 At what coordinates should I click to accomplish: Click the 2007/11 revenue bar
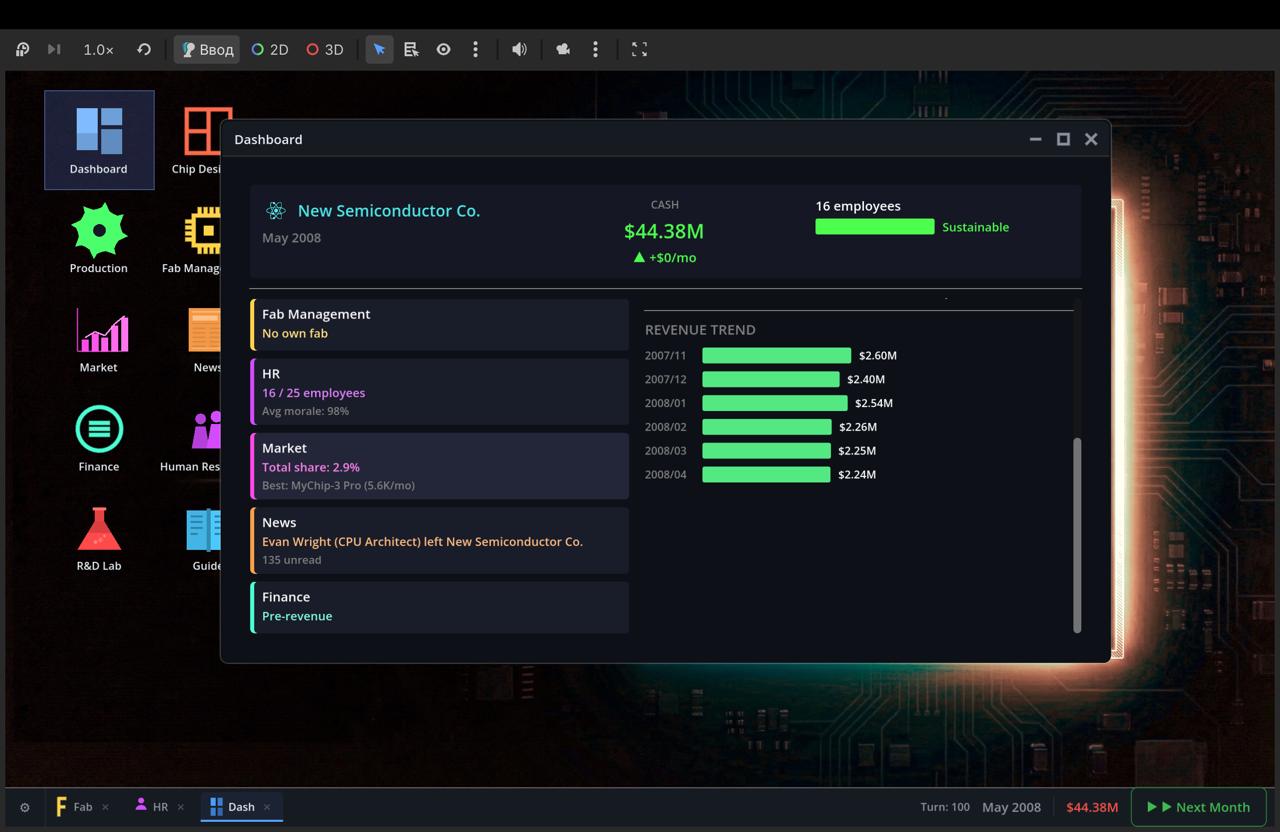776,355
